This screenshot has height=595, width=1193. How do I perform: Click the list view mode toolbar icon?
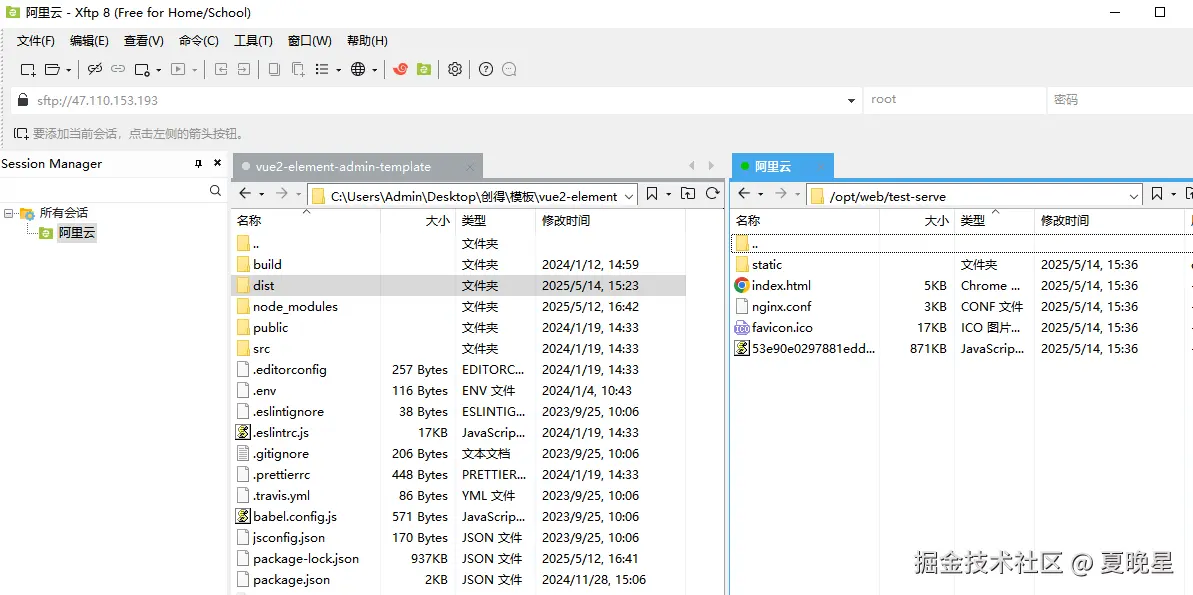322,69
